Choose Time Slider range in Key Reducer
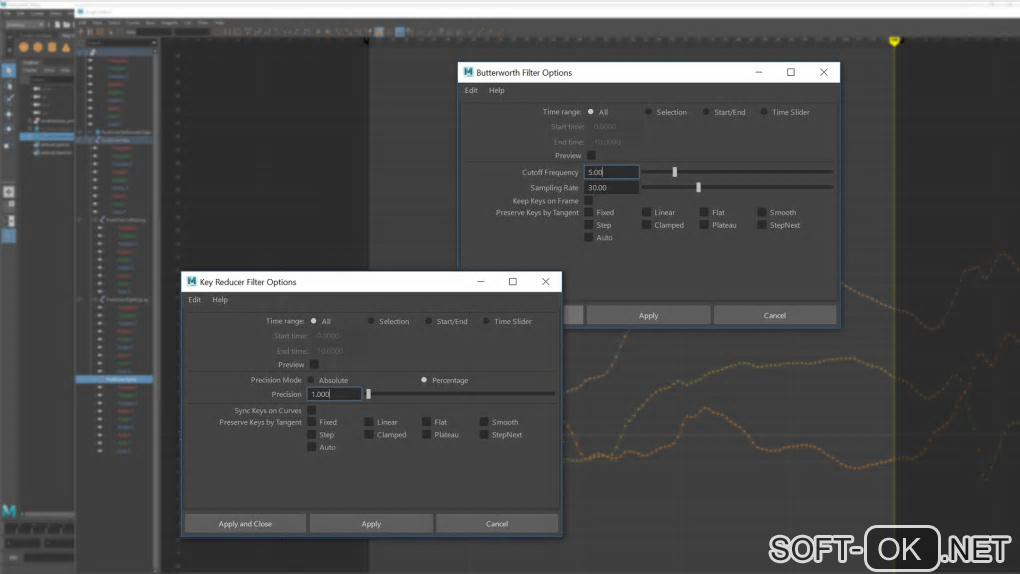This screenshot has width=1020, height=574. coord(486,321)
